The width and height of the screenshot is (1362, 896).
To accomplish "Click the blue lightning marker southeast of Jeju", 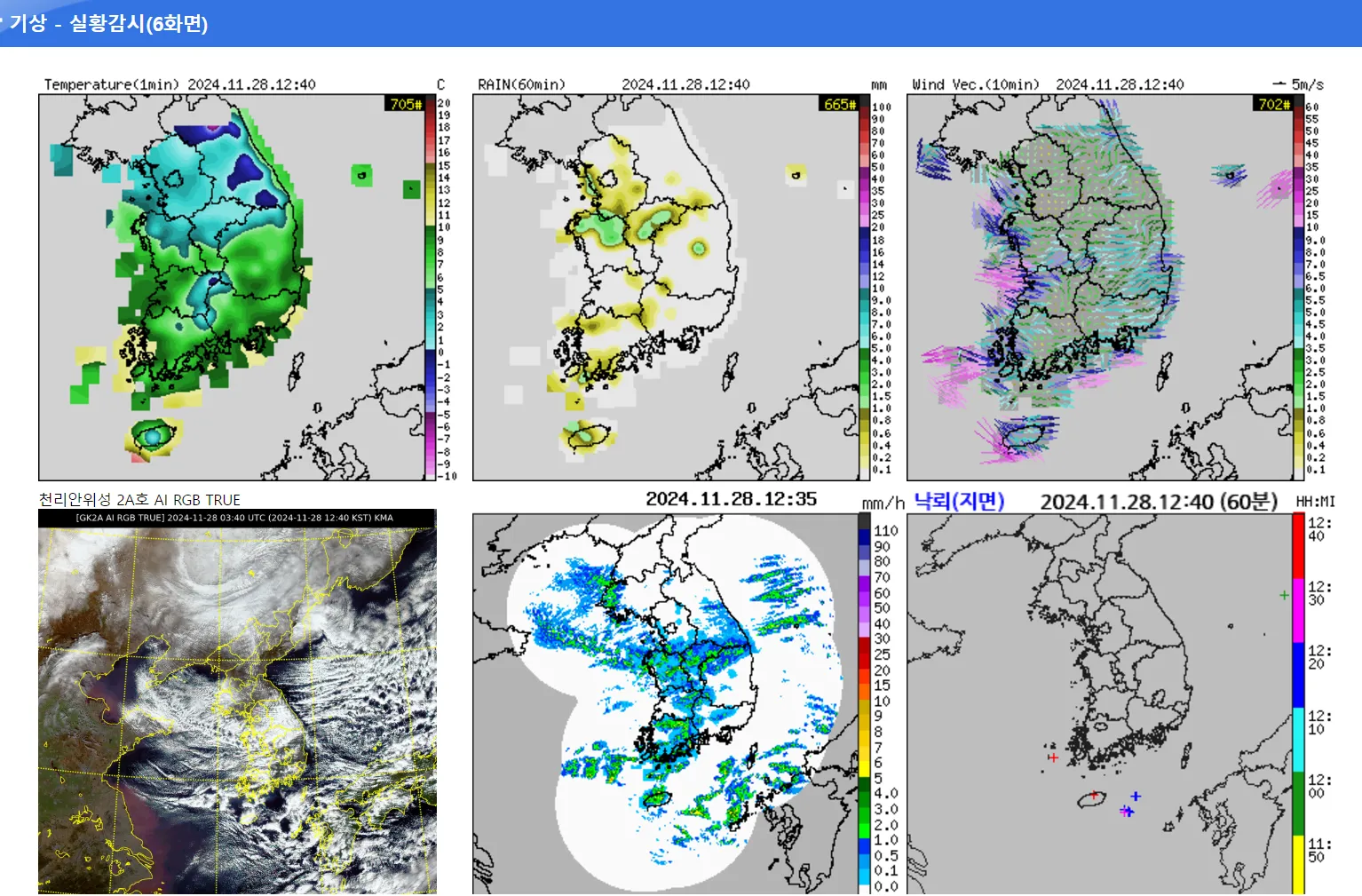I will click(1136, 797).
